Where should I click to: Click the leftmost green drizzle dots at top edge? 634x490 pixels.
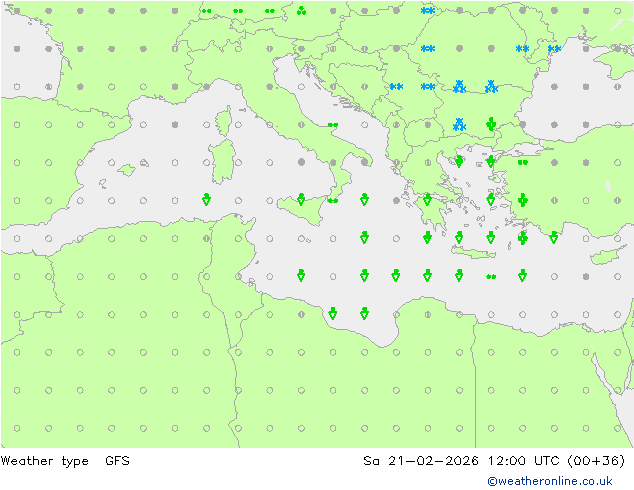click(206, 11)
